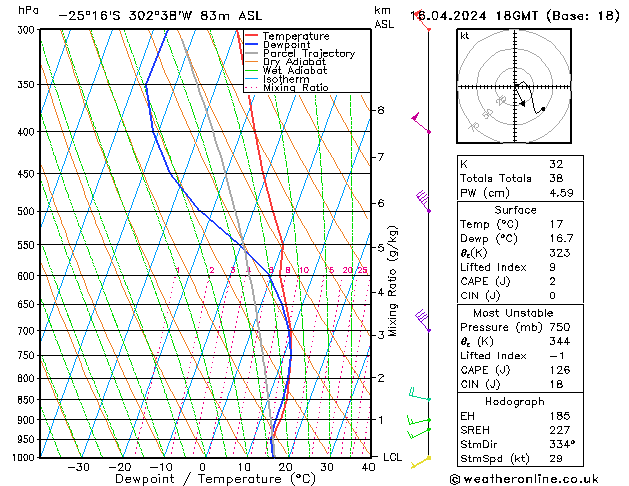
Task: Click the hodograph storm motion arrowhead
Action: [x=523, y=104]
